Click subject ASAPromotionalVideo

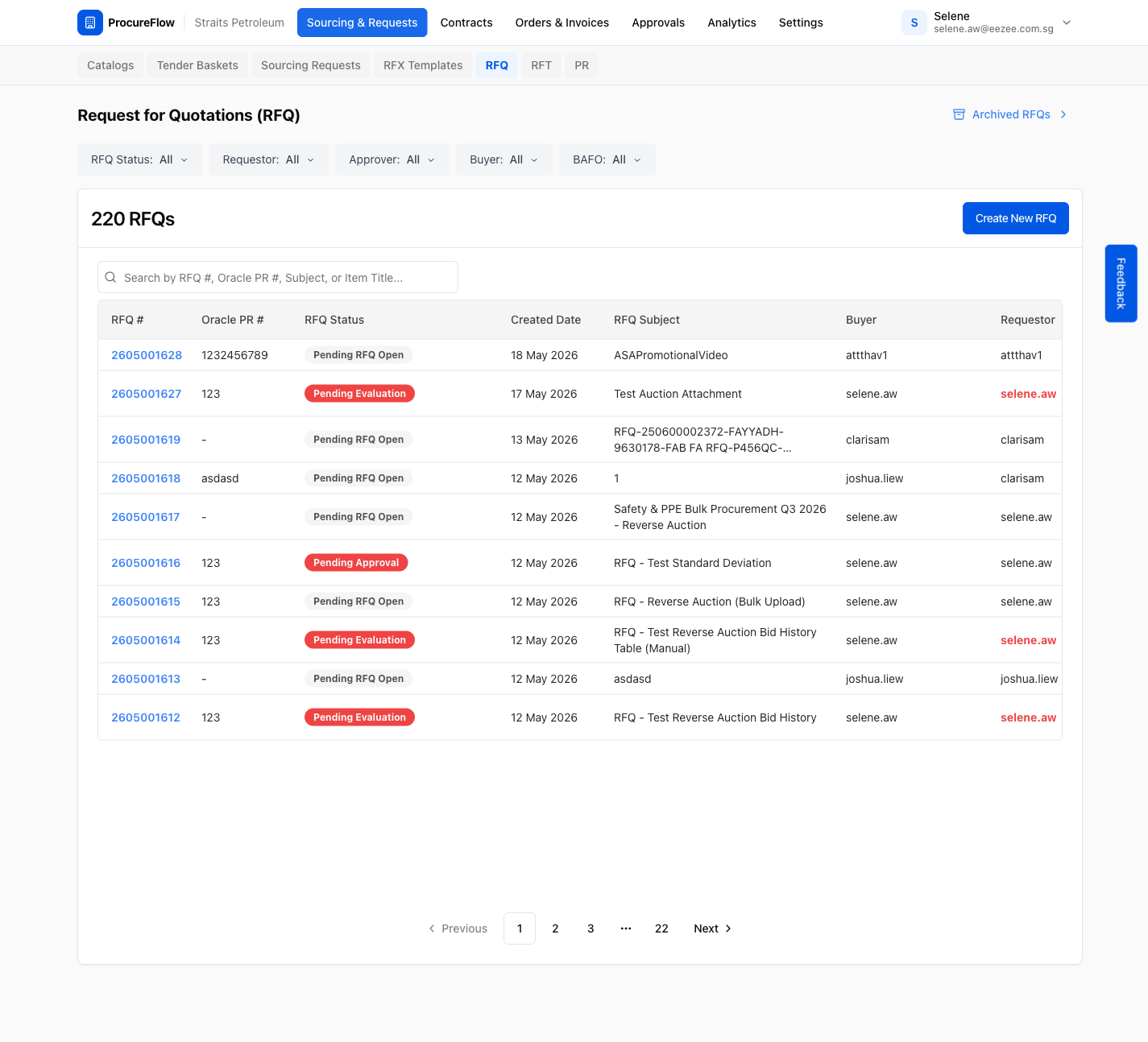(671, 355)
